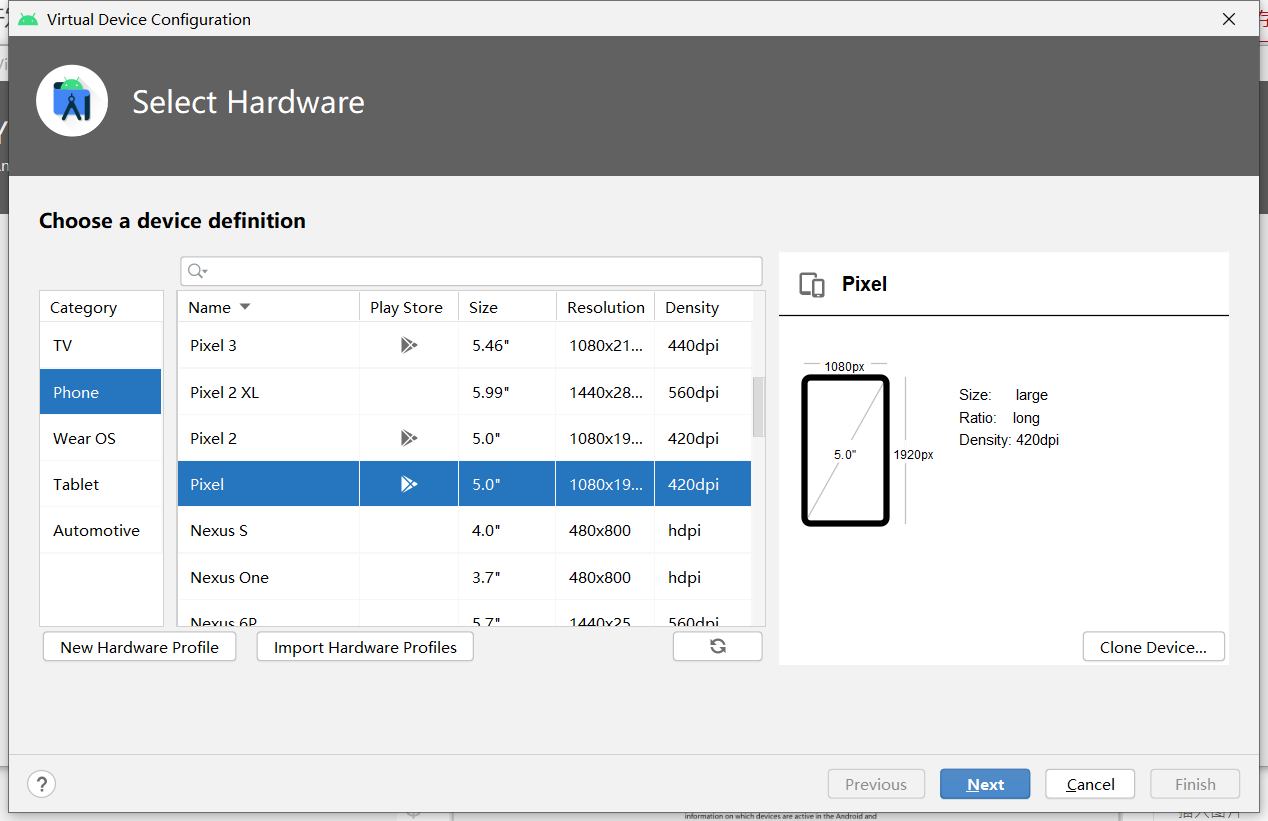Select the Pixel 3 device row

(465, 345)
